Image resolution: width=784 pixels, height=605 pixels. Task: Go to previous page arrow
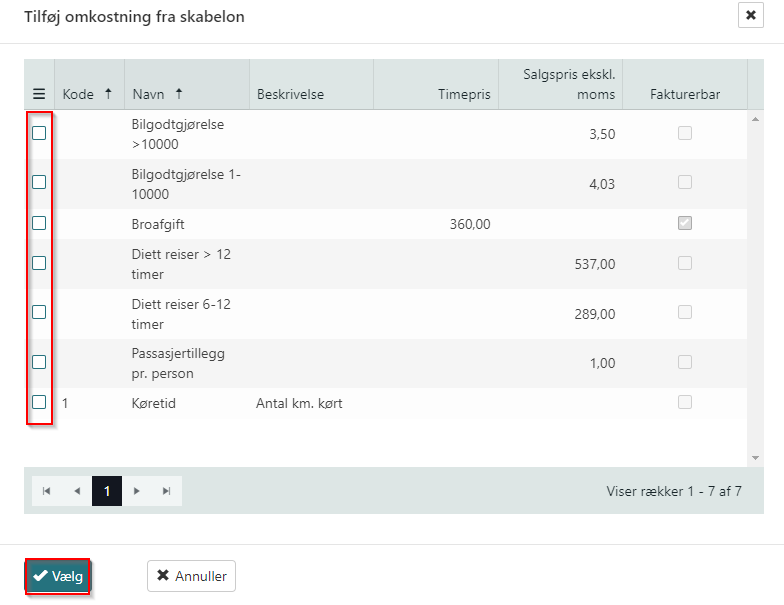(76, 491)
